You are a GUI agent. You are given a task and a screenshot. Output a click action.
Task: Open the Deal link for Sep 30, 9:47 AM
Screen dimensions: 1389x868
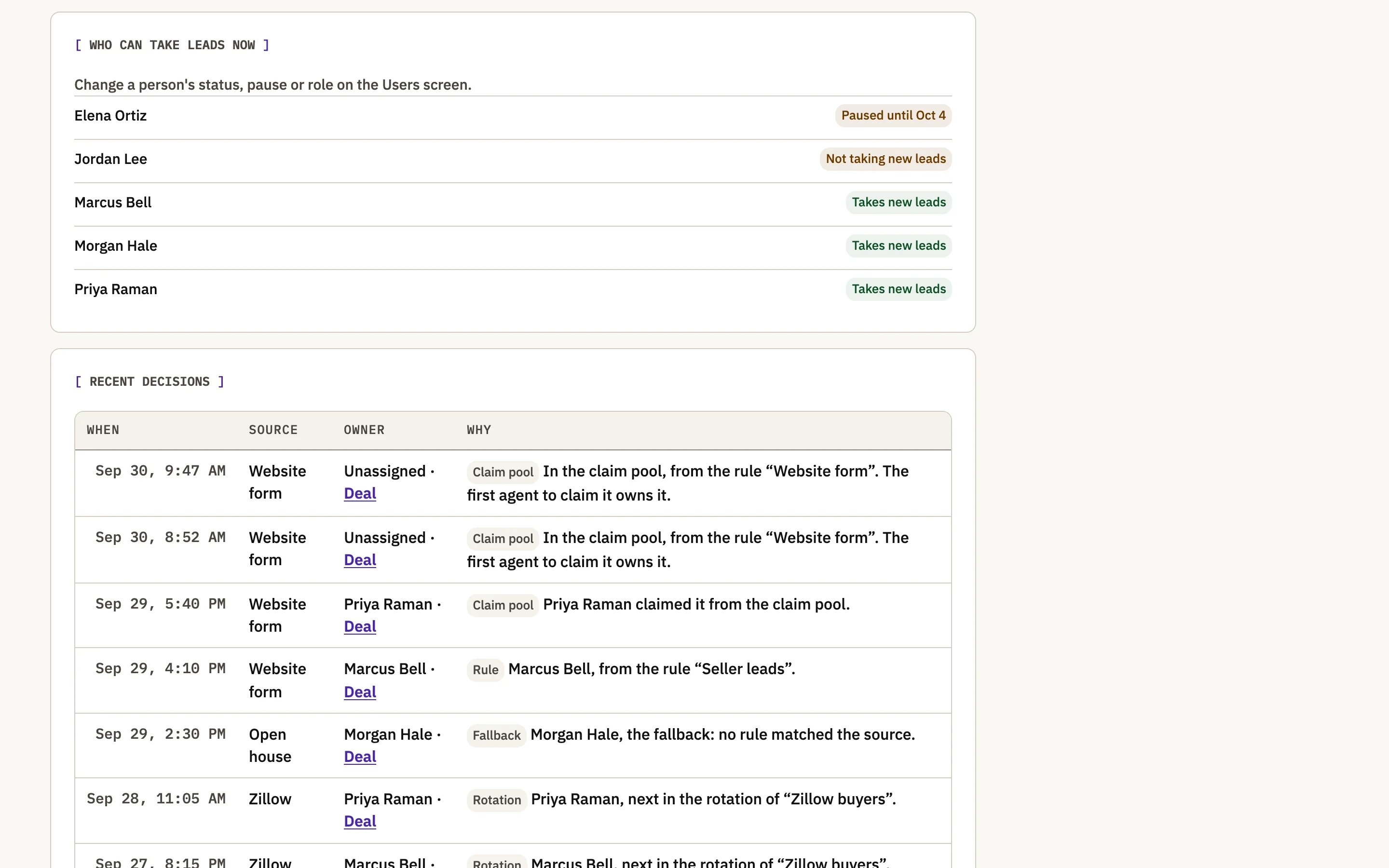(360, 494)
